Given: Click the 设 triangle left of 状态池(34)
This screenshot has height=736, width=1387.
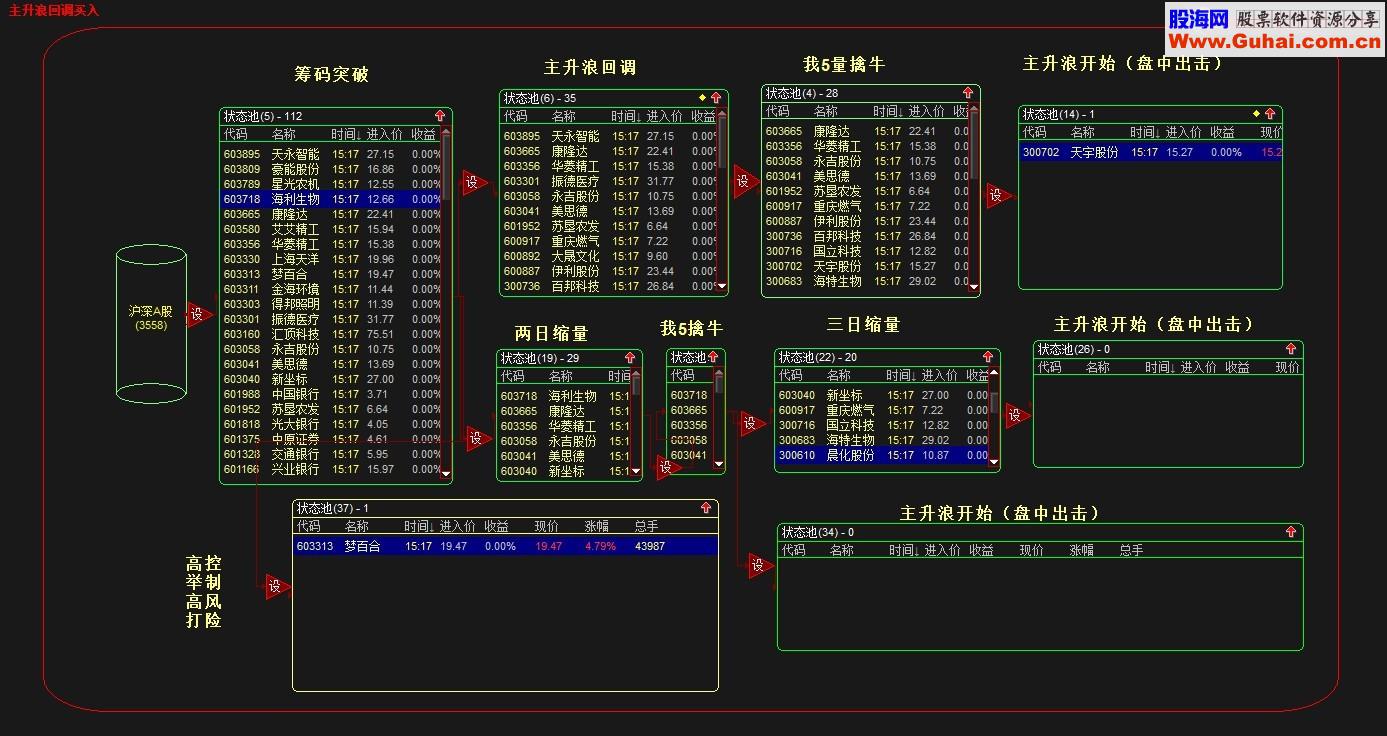Looking at the screenshot, I should coord(760,566).
